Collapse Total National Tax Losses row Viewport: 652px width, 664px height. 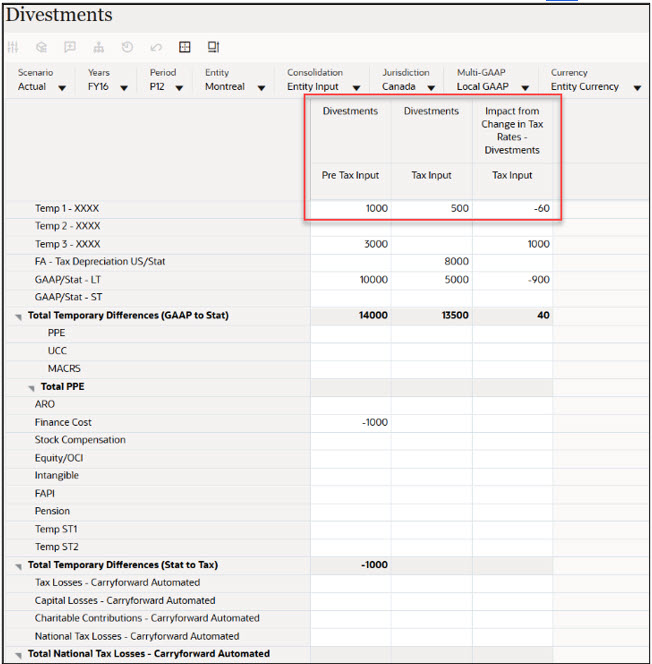click(x=19, y=655)
